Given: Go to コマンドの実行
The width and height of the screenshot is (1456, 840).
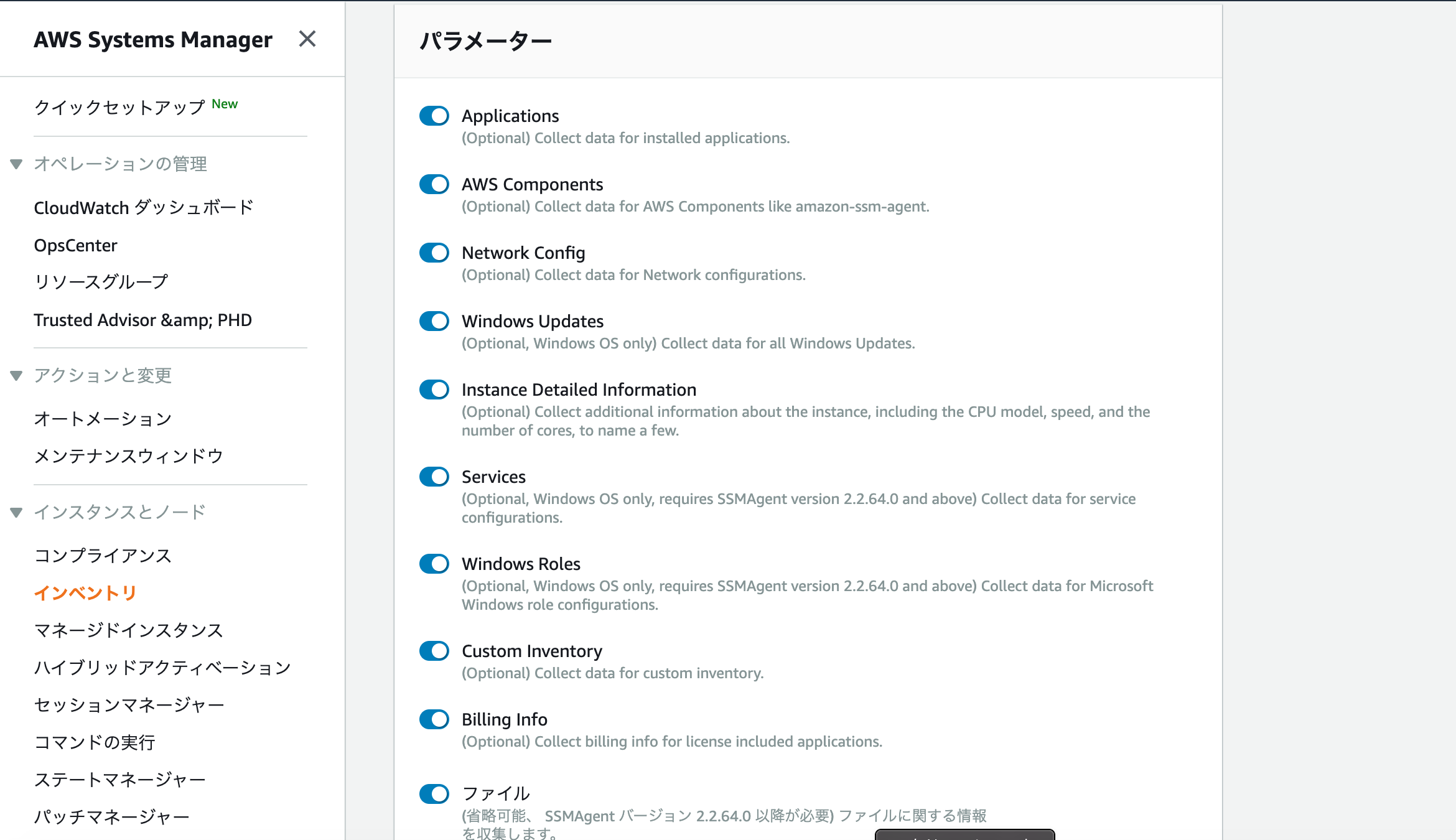Looking at the screenshot, I should (x=95, y=742).
